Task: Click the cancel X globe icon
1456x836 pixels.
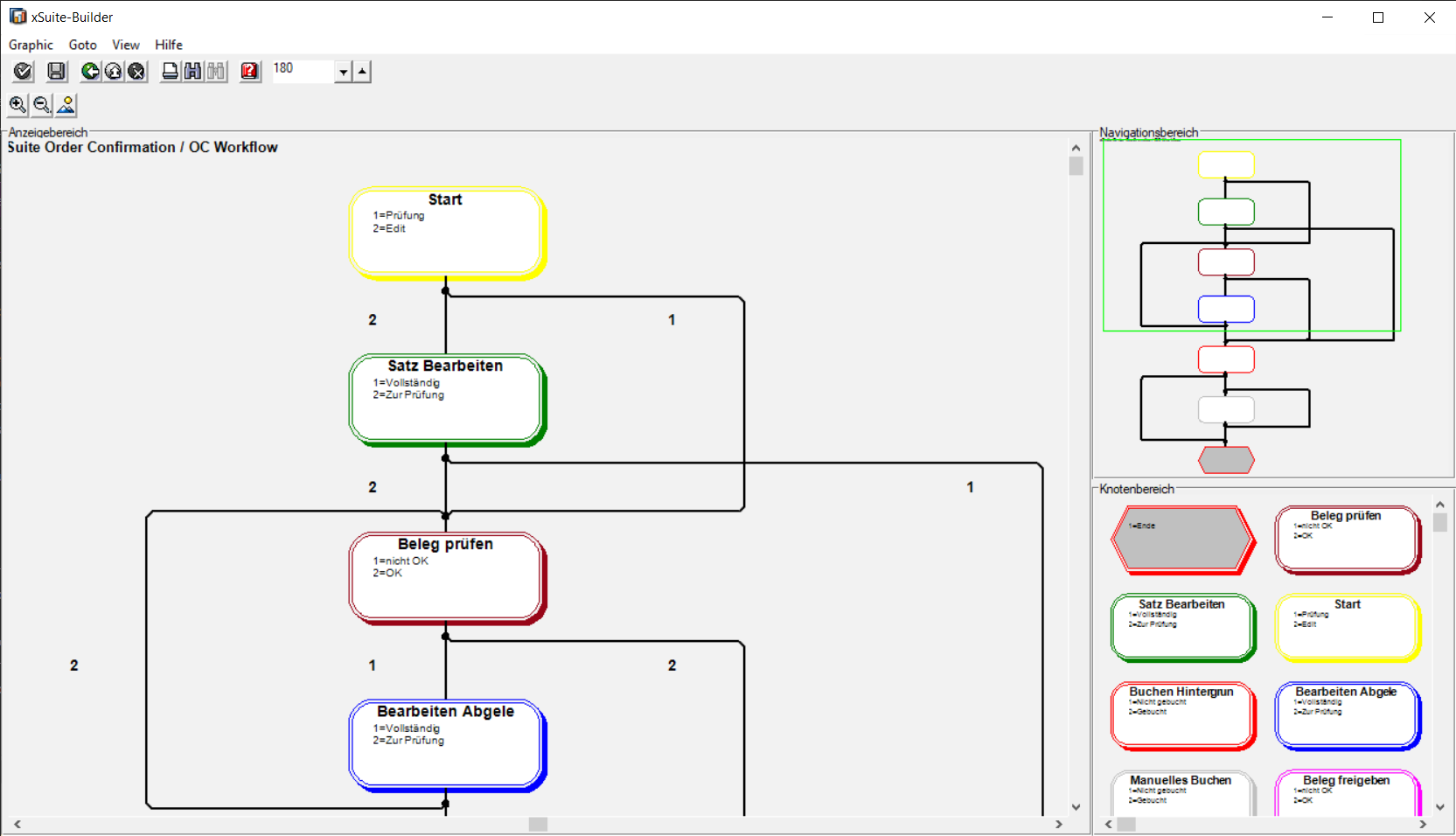Action: click(136, 72)
